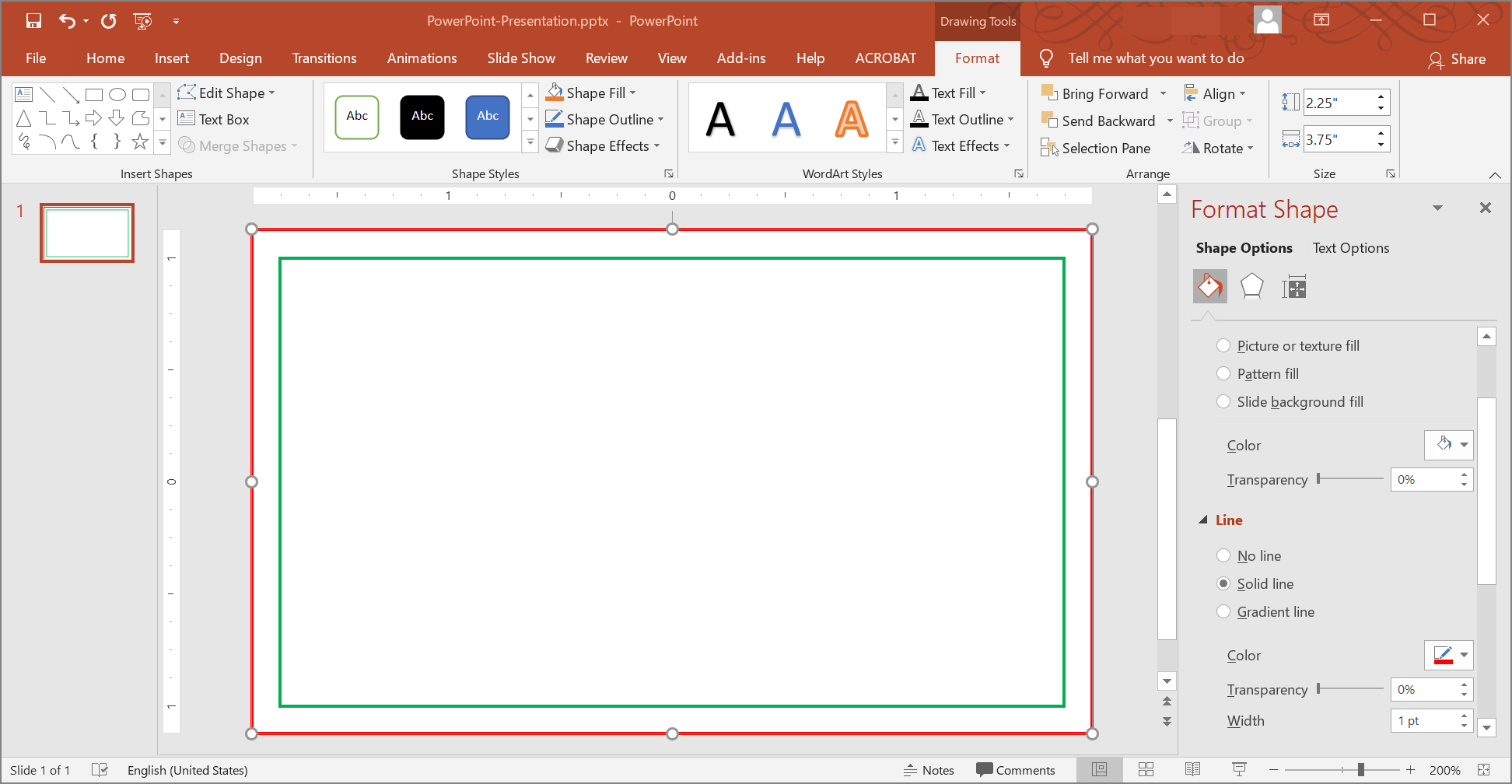This screenshot has width=1512, height=784.
Task: Switch to the Animations tab
Action: (x=422, y=58)
